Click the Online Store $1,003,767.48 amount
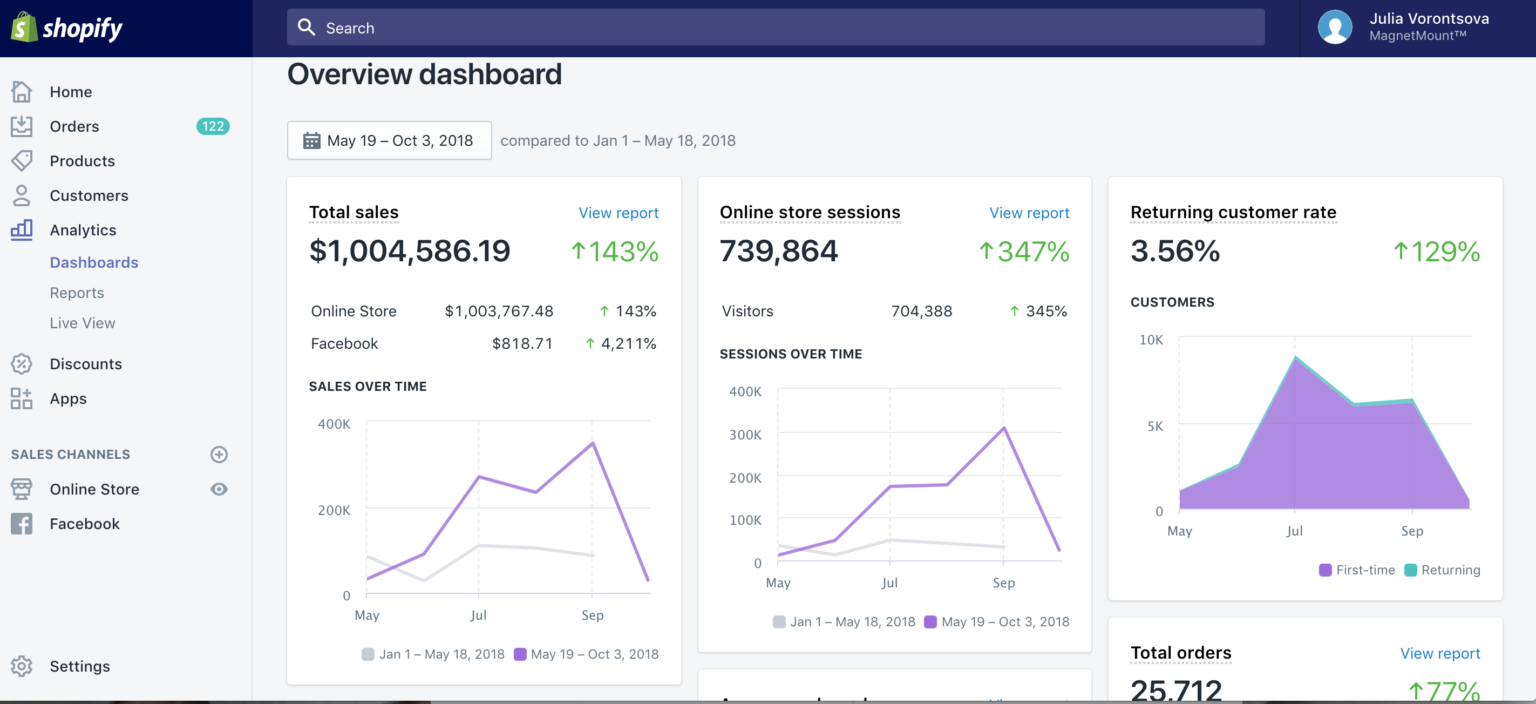The height and width of the screenshot is (704, 1536). click(x=499, y=311)
